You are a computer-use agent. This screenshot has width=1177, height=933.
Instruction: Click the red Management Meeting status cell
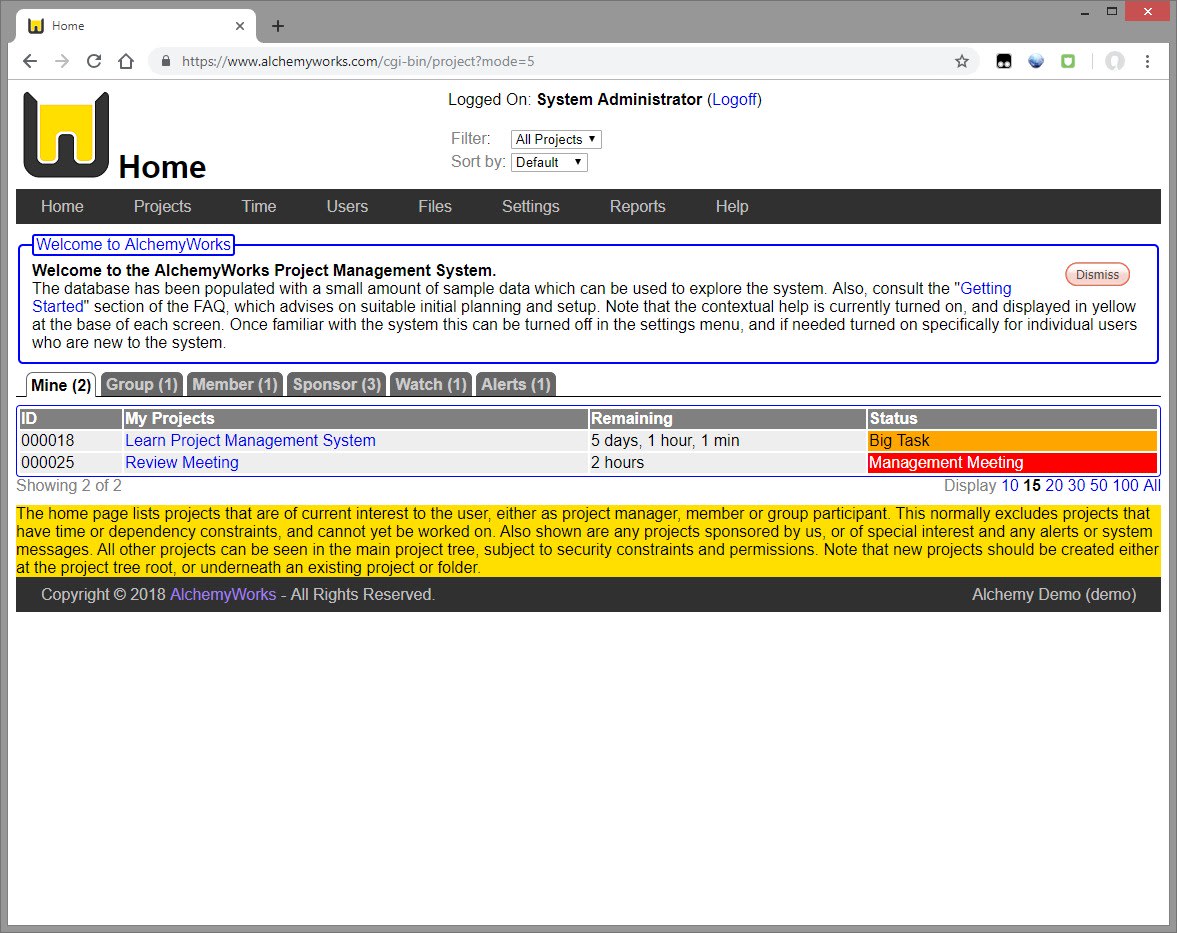(1012, 462)
